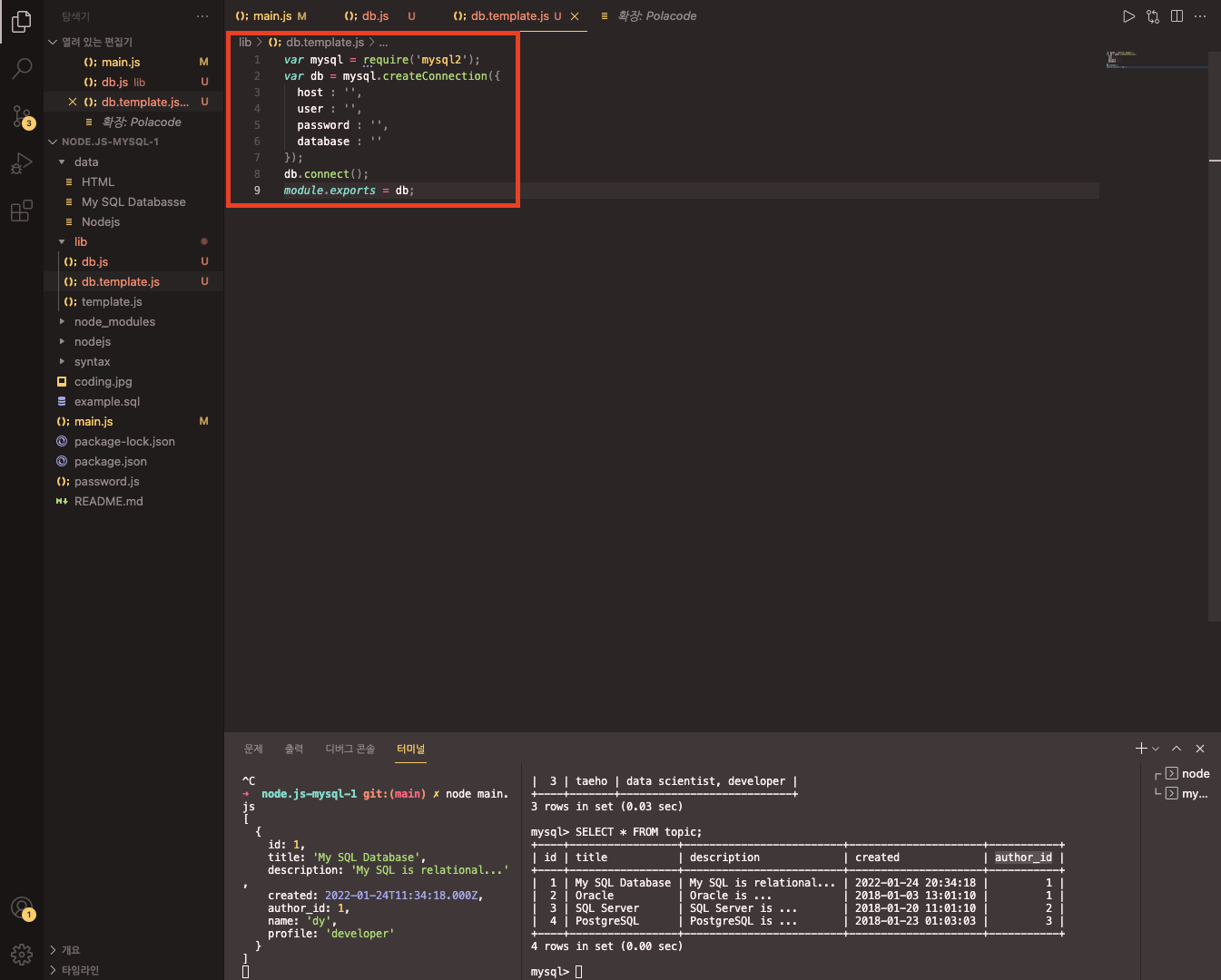Expand the 개요 section
This screenshot has height=980, width=1221.
[x=133, y=950]
